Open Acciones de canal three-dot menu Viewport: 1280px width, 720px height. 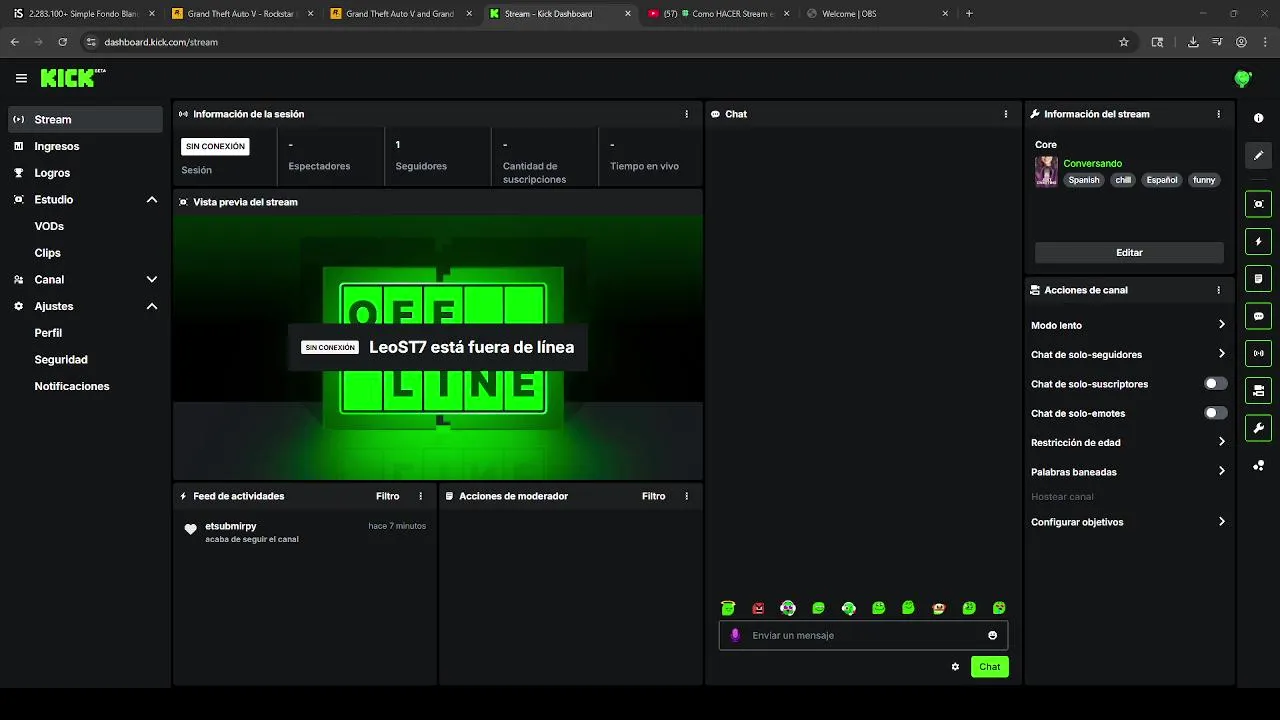1218,290
